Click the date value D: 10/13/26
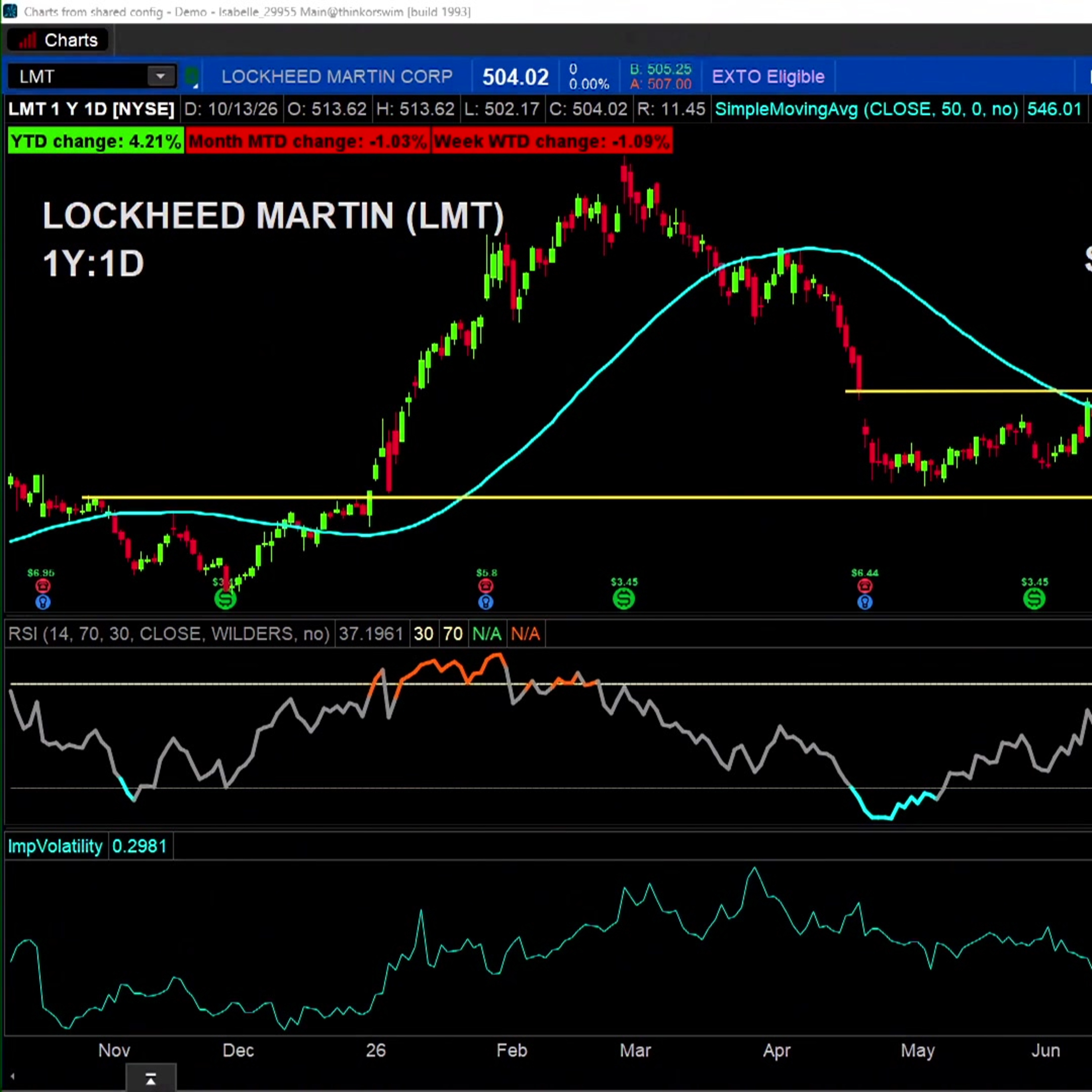 231,109
